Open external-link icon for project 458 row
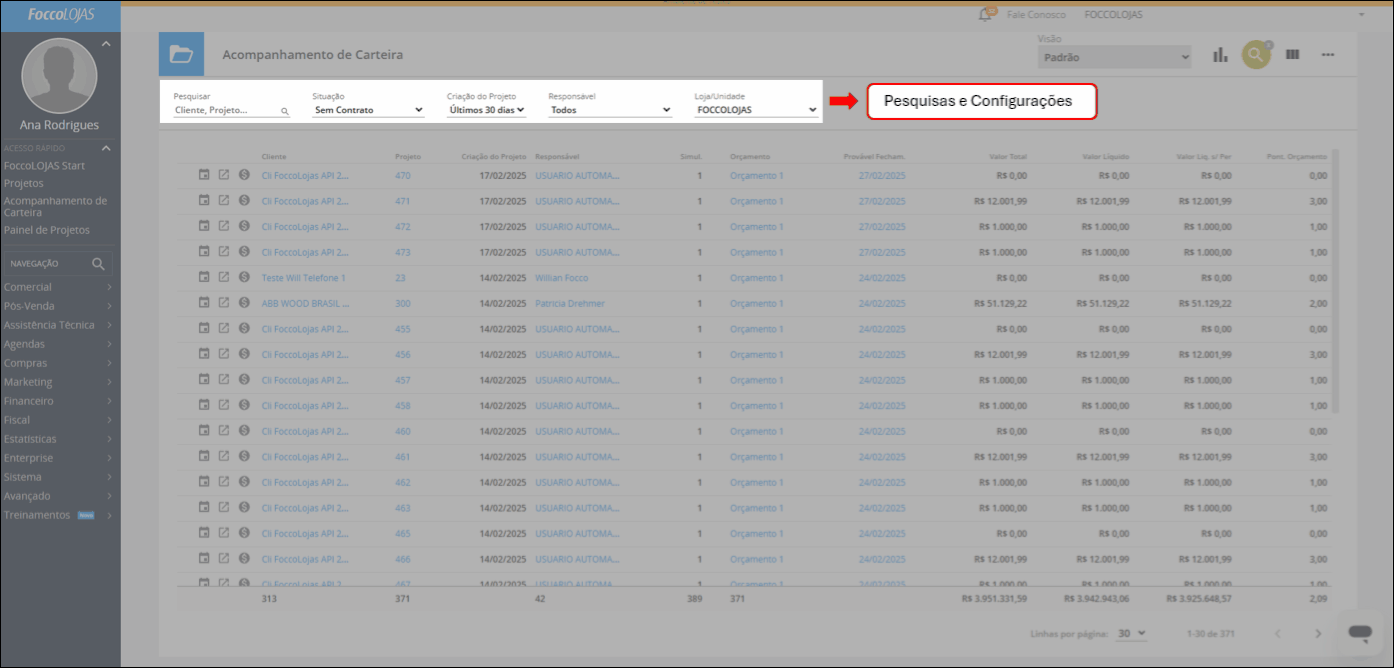 click(224, 405)
